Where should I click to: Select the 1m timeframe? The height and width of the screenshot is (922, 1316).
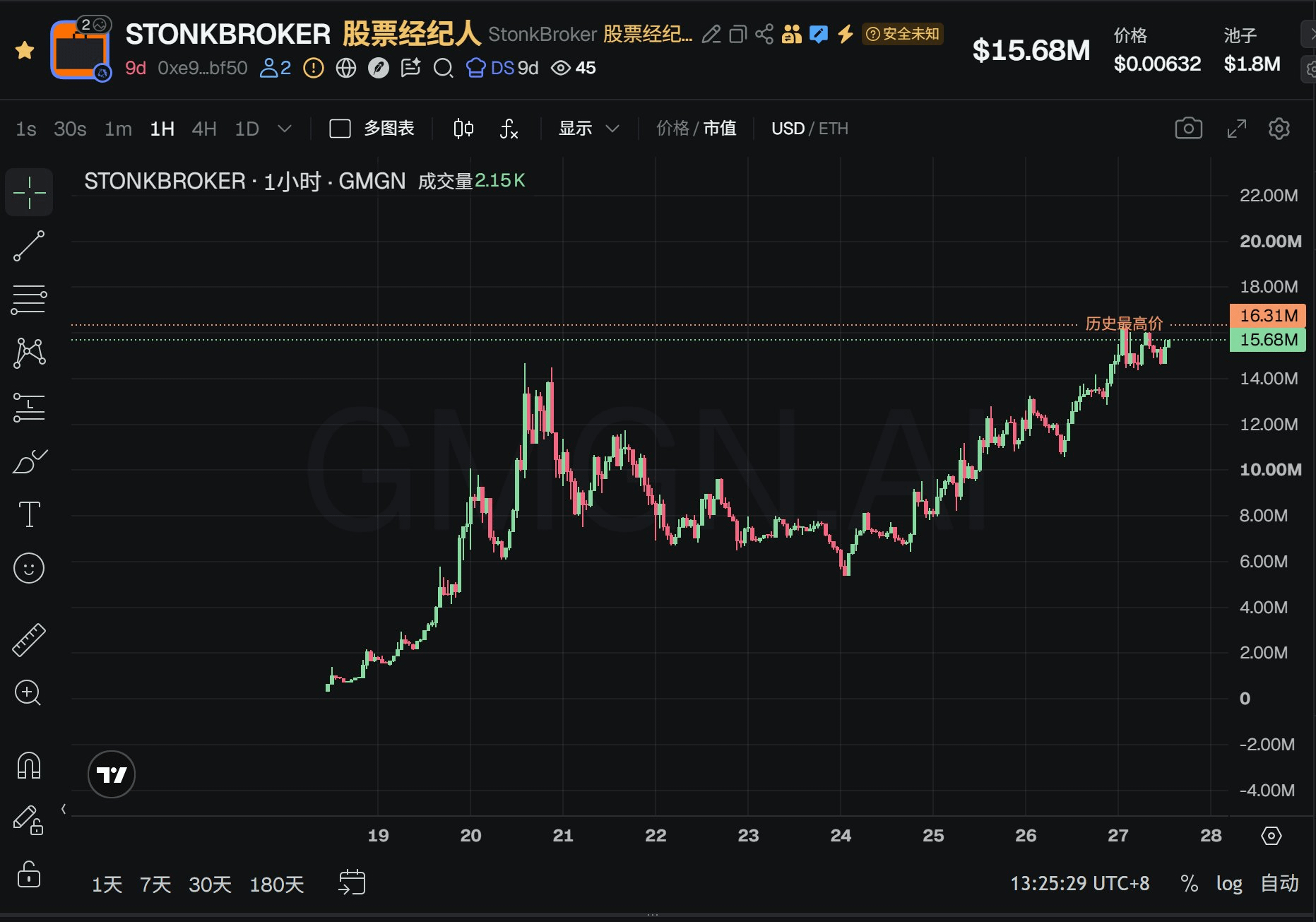point(118,129)
